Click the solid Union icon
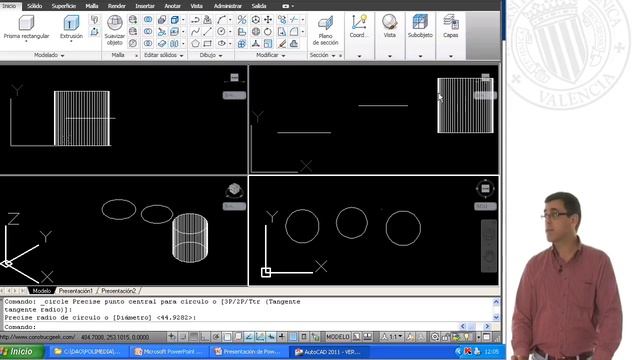 coord(148,20)
